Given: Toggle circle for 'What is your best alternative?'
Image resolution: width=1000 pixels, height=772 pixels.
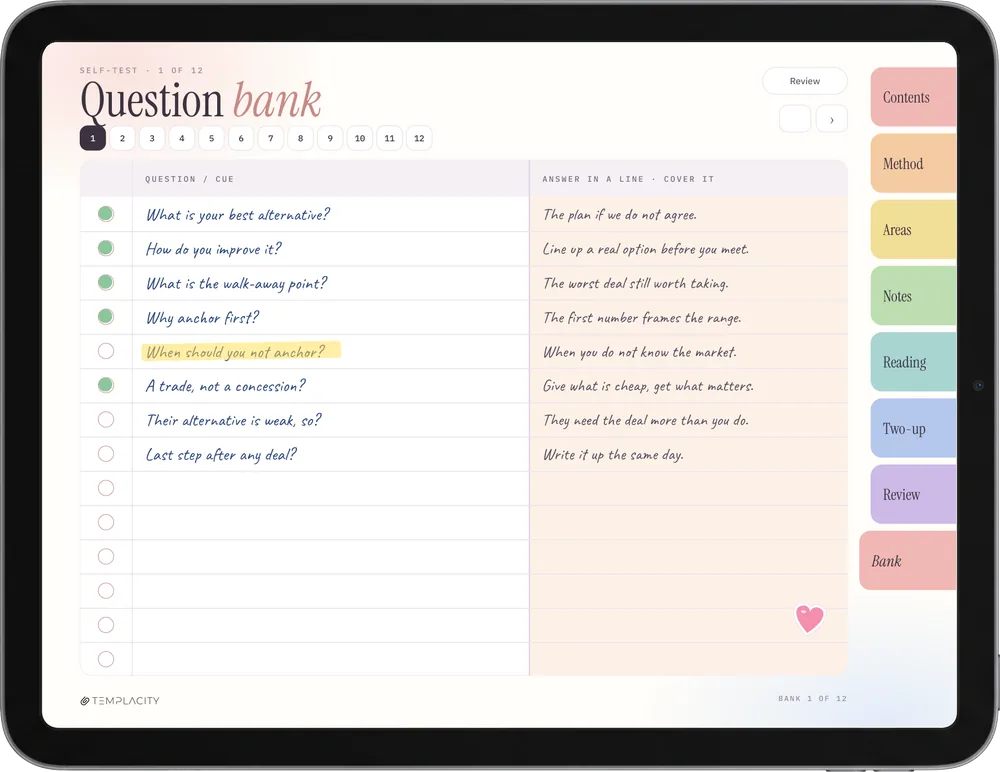Looking at the screenshot, I should pos(106,214).
